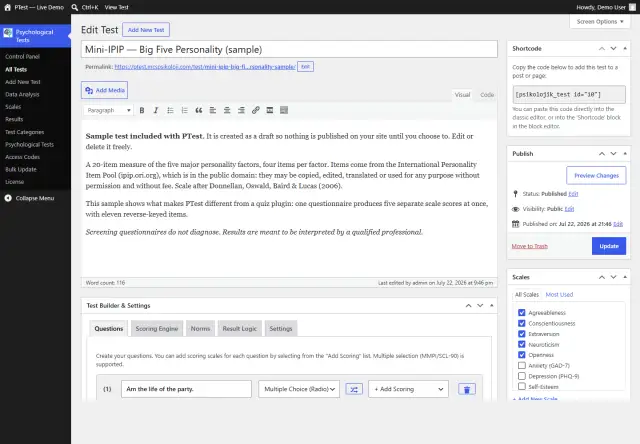
Task: Collapse the Scales panel
Action: tap(625, 277)
